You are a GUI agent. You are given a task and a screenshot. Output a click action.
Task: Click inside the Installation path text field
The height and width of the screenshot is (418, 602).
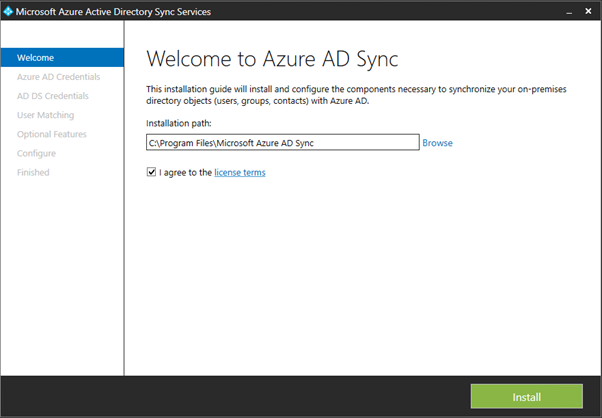tap(281, 143)
